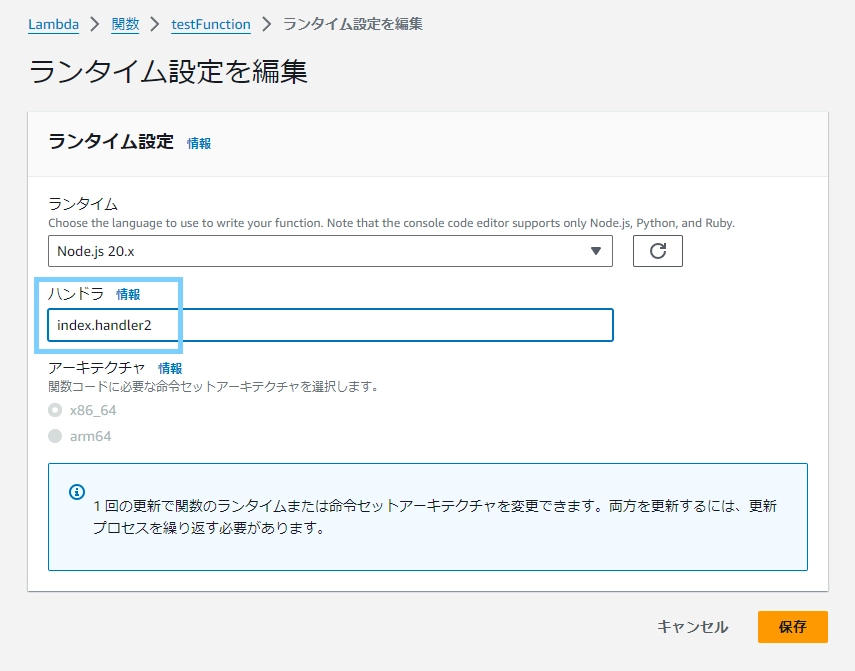Click the キャンセル button

[693, 627]
